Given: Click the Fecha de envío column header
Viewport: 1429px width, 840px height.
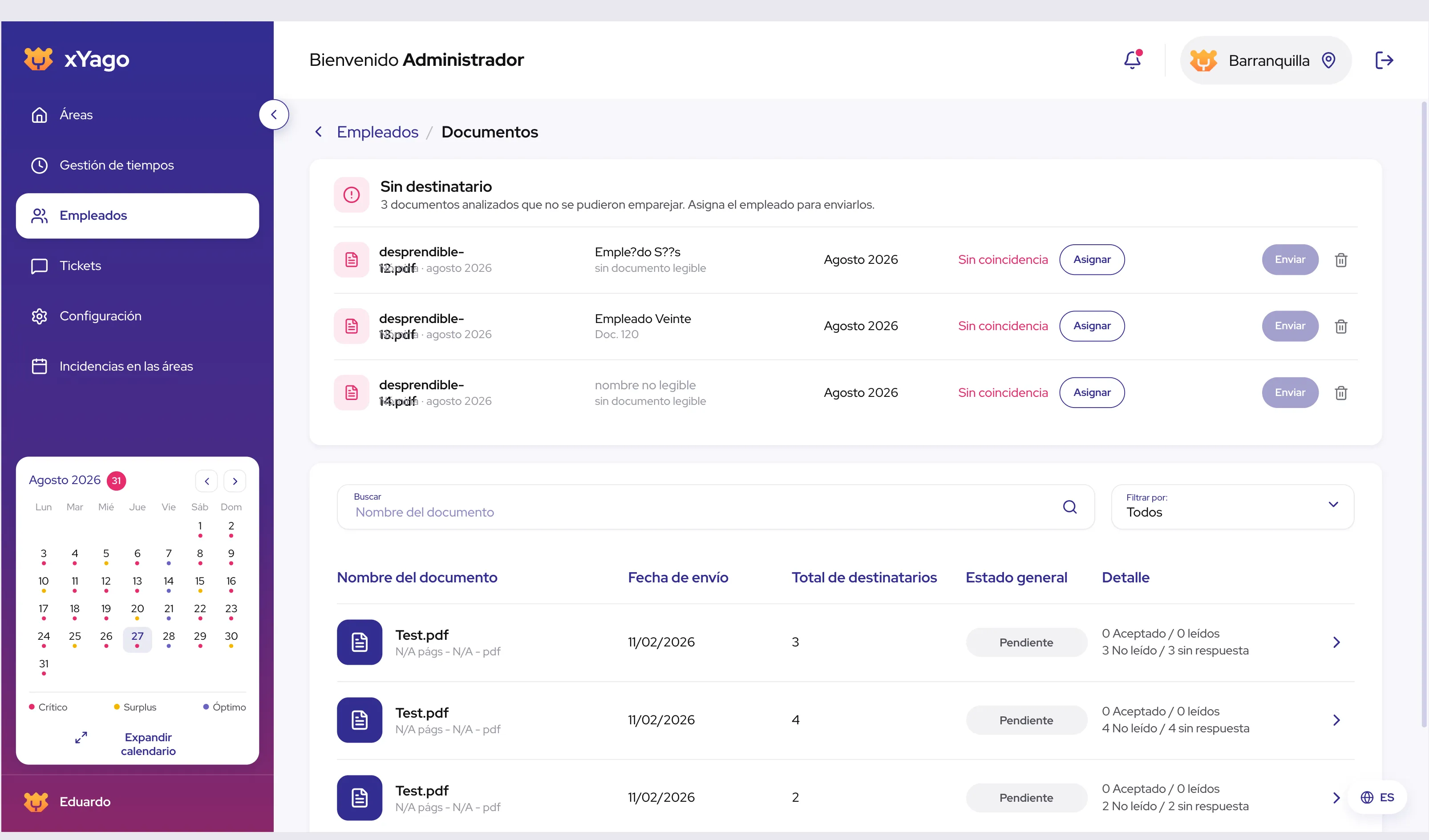Looking at the screenshot, I should coord(678,577).
